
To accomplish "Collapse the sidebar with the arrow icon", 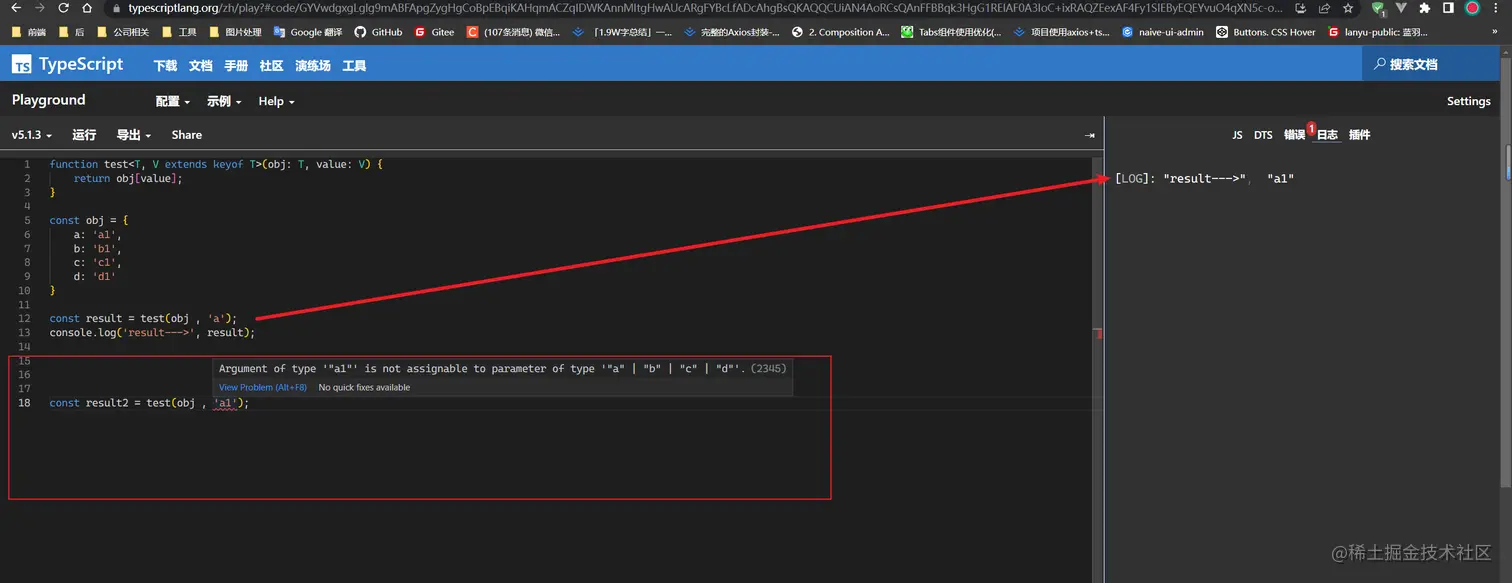I will pos(1089,135).
